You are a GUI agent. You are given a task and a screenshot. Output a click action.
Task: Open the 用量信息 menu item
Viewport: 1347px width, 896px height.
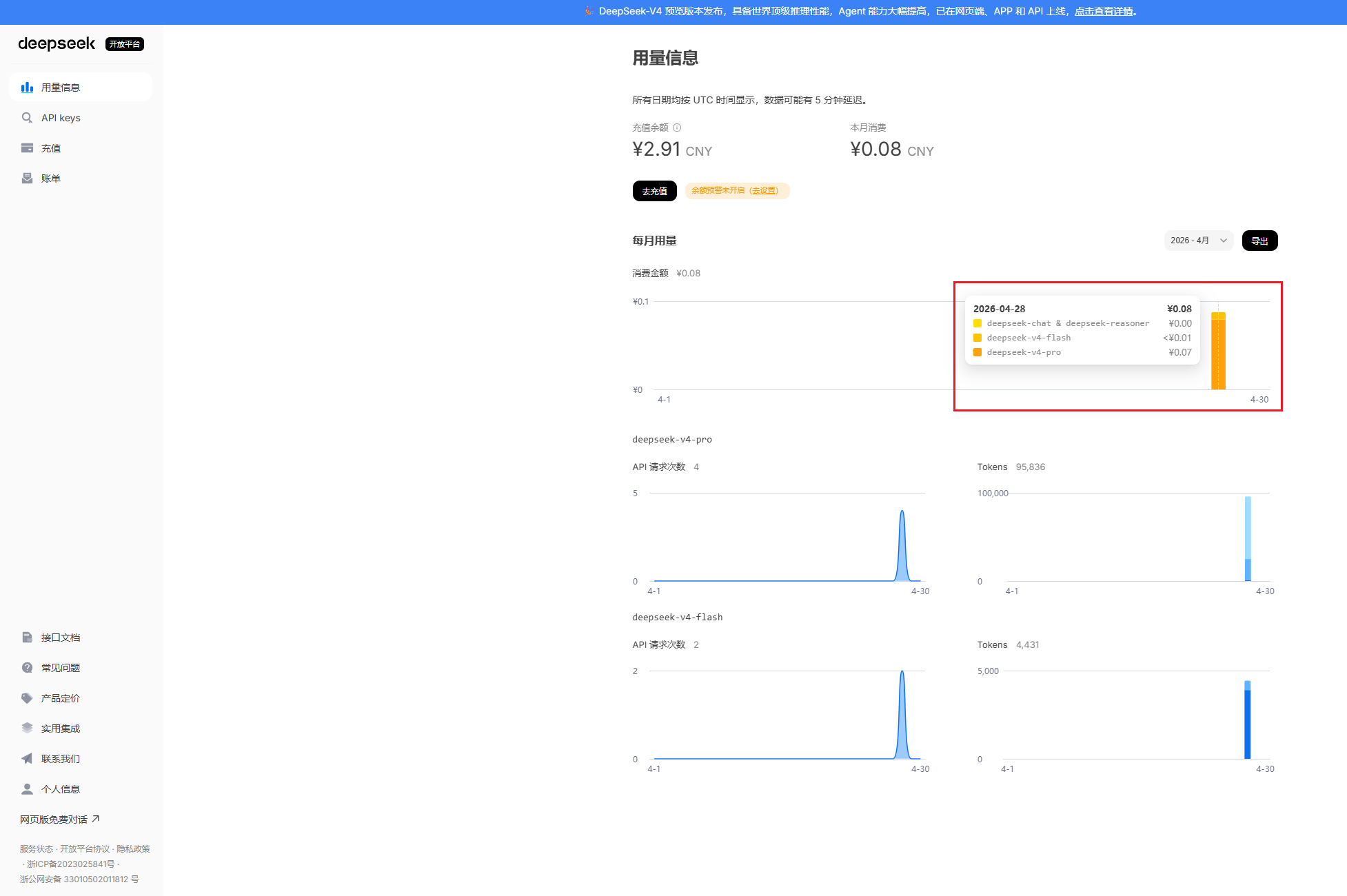click(x=81, y=87)
